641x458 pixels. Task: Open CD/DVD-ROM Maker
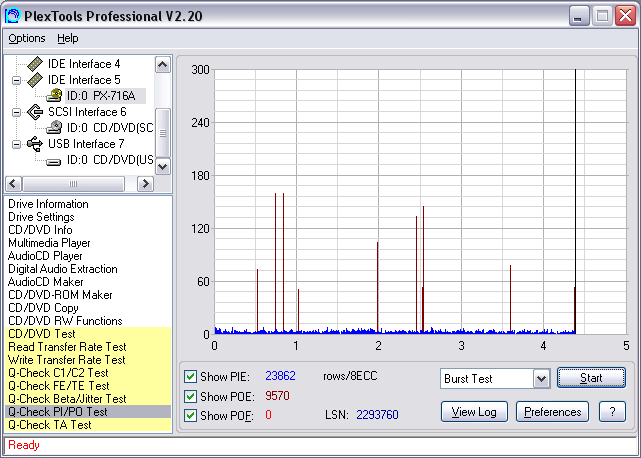[x=60, y=295]
